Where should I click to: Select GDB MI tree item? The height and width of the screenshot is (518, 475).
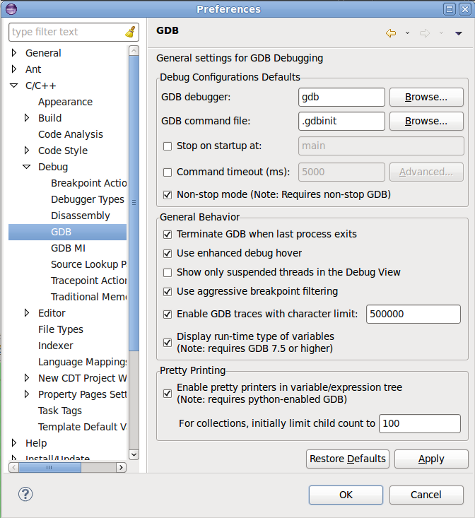coord(68,248)
